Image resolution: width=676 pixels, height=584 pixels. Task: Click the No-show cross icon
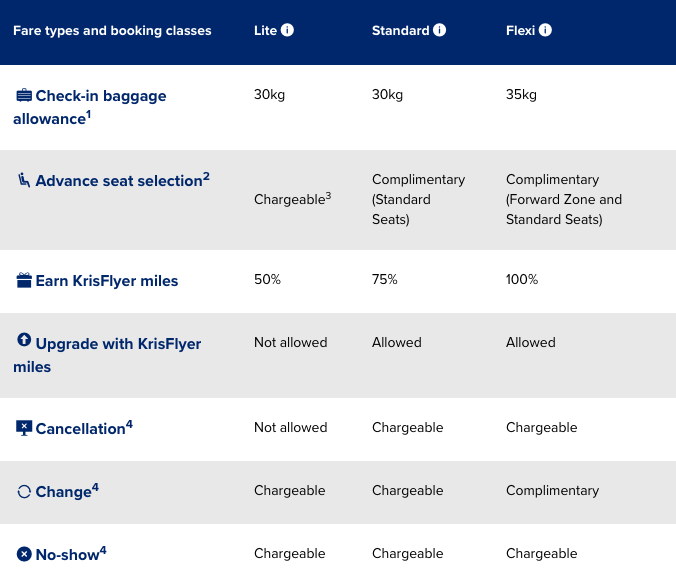point(24,554)
